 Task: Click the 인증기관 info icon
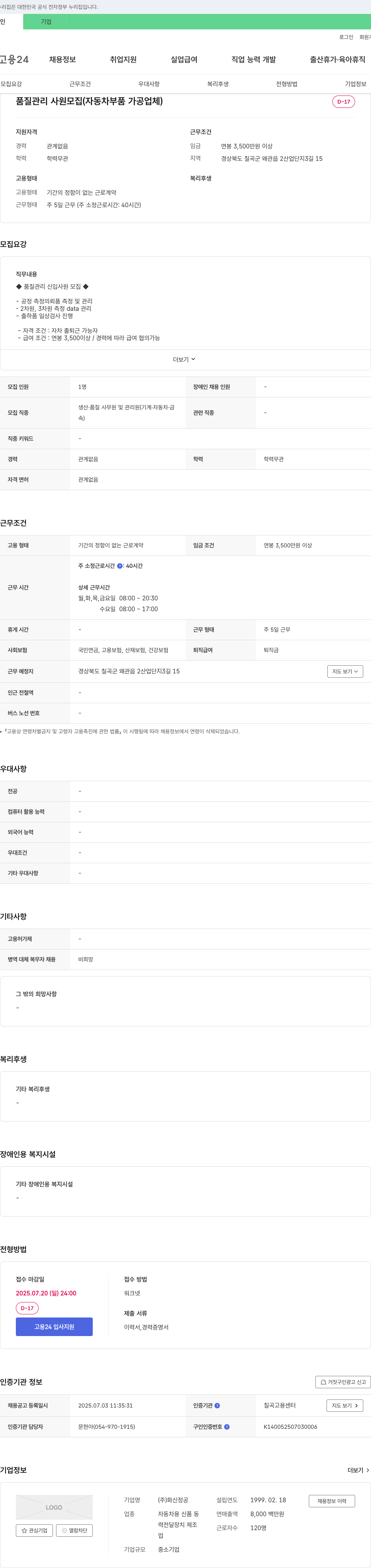[x=217, y=1406]
